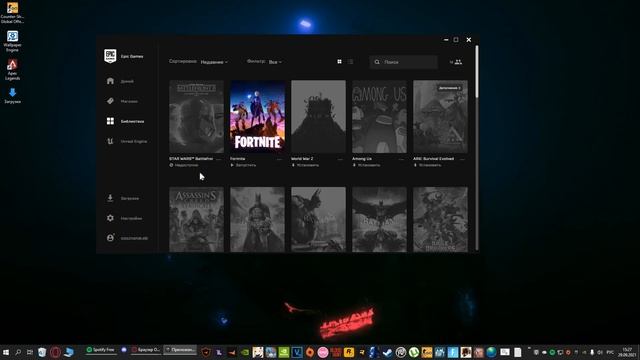This screenshot has width=640, height=360.
Task: Click the taskbar clock
Action: click(628, 352)
